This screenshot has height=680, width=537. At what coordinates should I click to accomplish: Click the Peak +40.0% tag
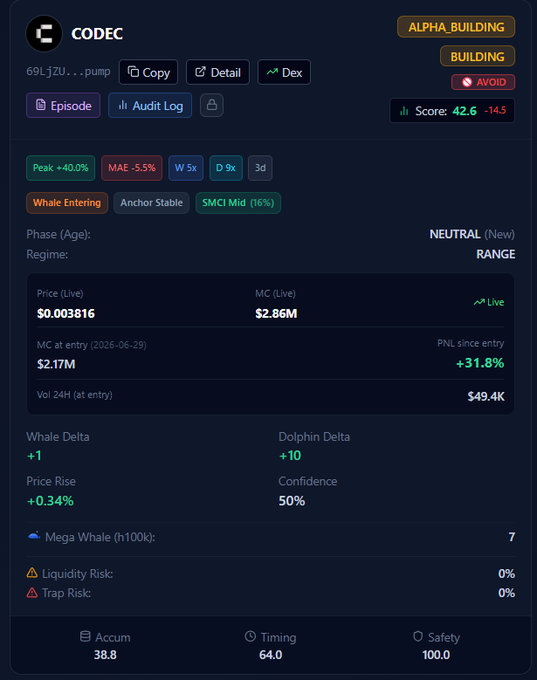point(61,168)
